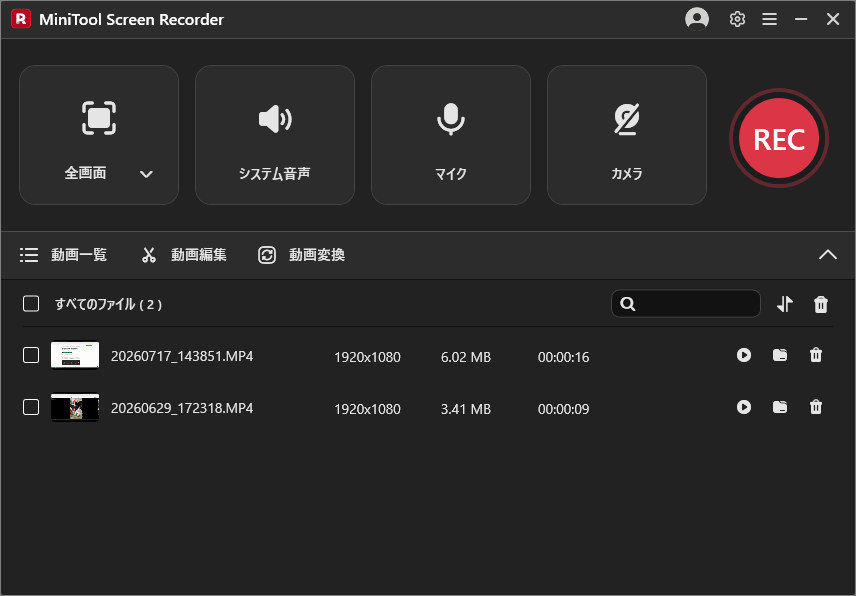Click the すべてのファイル ( 2 ) label
Viewport: 856px width, 596px height.
pyautogui.click(x=109, y=304)
